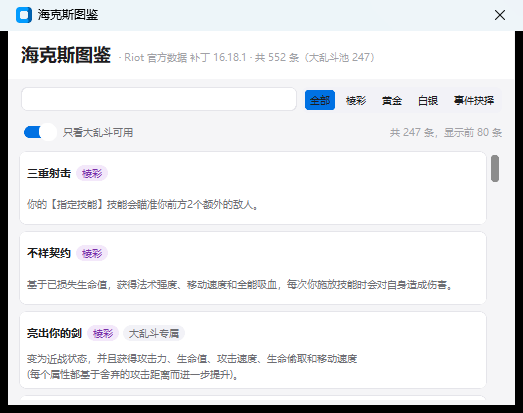523x413 pixels.
Task: Click the 棱彩 badge next to 不祥契约
Action: pos(92,254)
